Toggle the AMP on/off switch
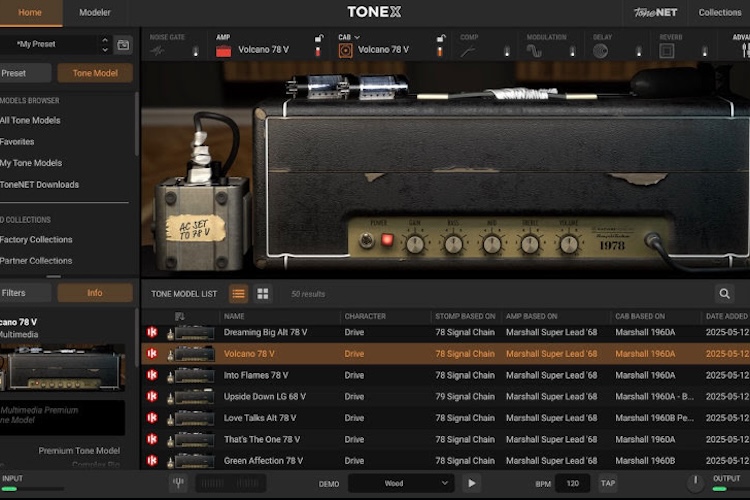This screenshot has width=750, height=500. pyautogui.click(x=318, y=52)
